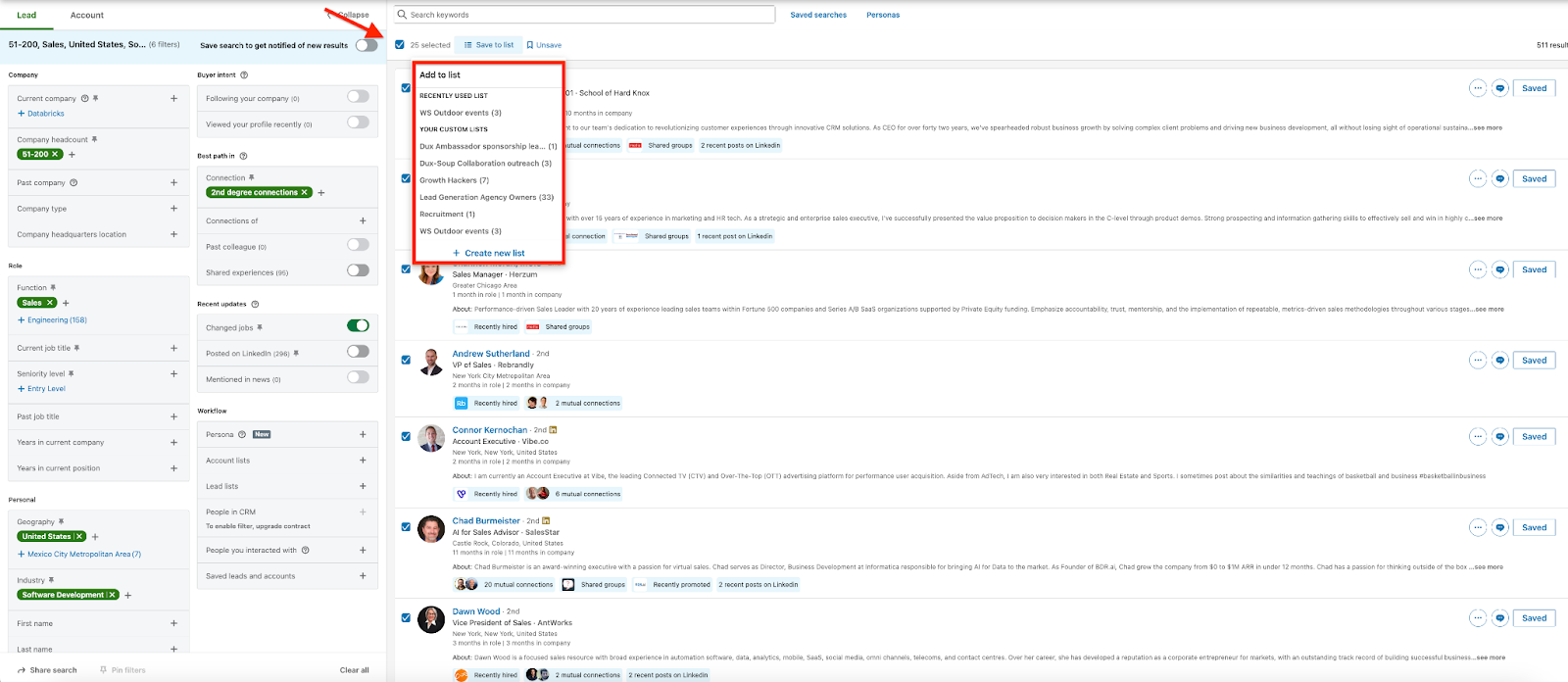Message Chad Burmeister via the chat icon
Screen dimensions: 1568x682
click(x=1499, y=527)
